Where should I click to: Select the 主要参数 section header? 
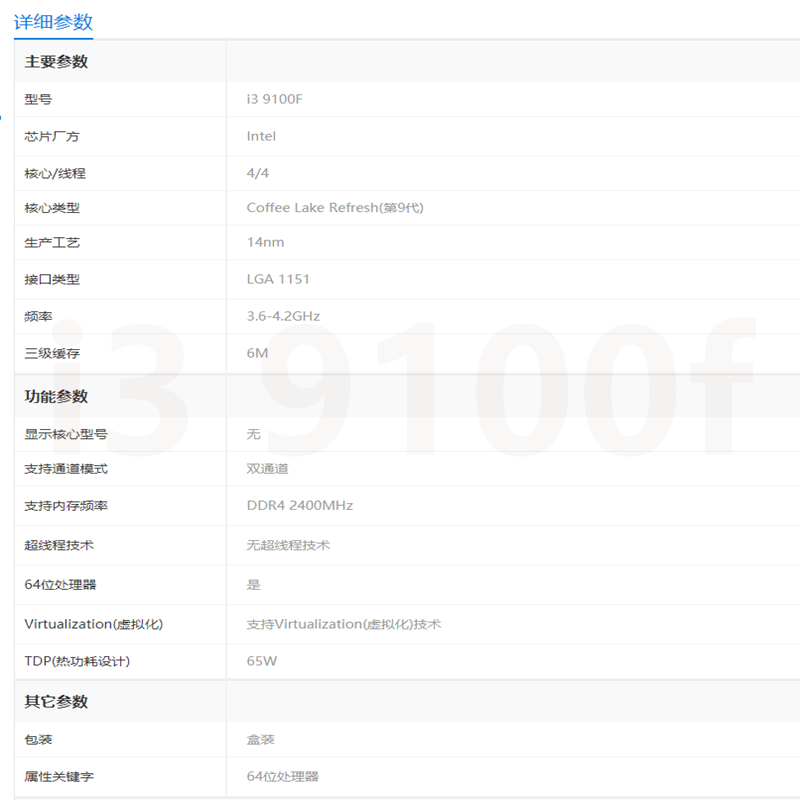coord(56,62)
